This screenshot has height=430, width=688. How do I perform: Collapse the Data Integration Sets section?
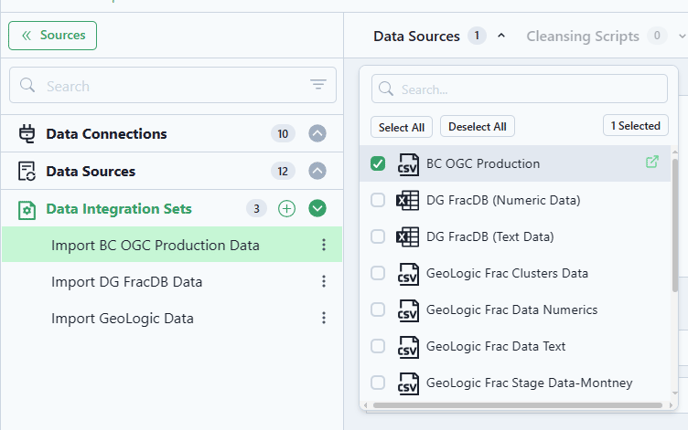click(x=317, y=208)
